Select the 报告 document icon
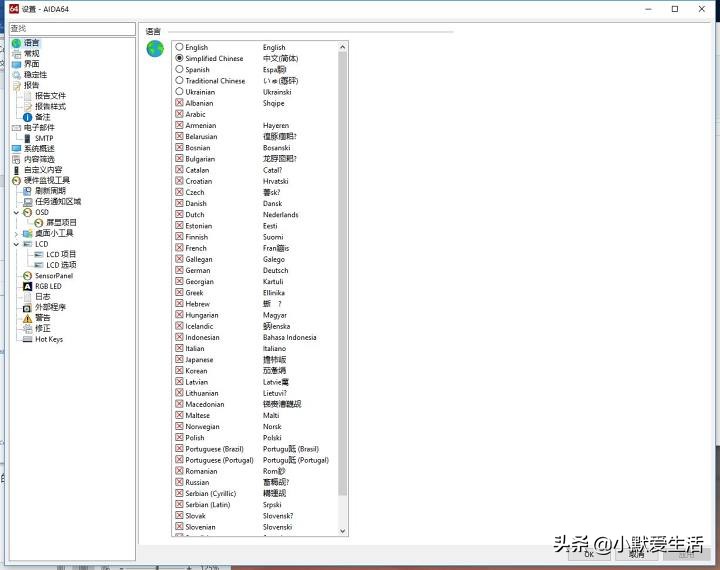Image resolution: width=720 pixels, height=570 pixels. click(17, 85)
